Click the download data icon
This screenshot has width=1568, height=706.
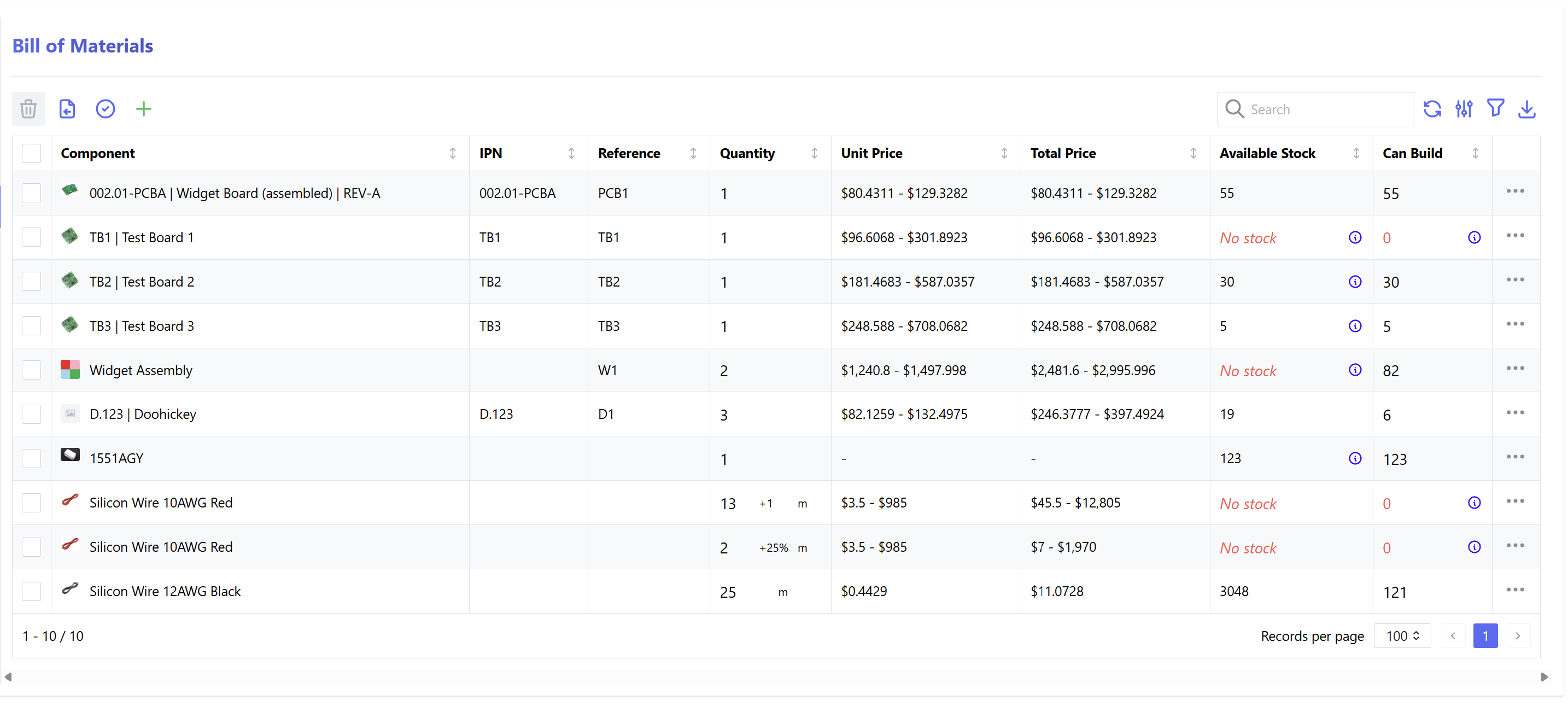pos(1526,109)
